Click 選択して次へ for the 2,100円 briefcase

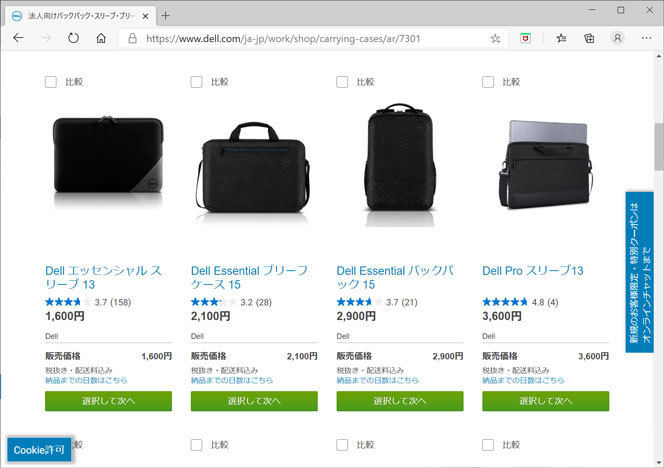point(254,401)
